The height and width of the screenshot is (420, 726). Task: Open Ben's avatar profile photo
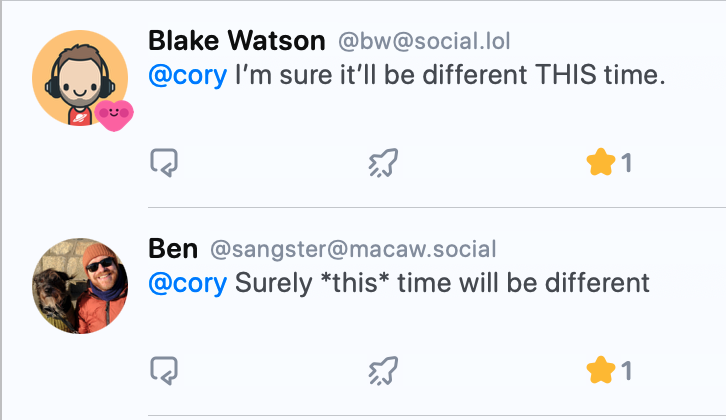(80, 286)
